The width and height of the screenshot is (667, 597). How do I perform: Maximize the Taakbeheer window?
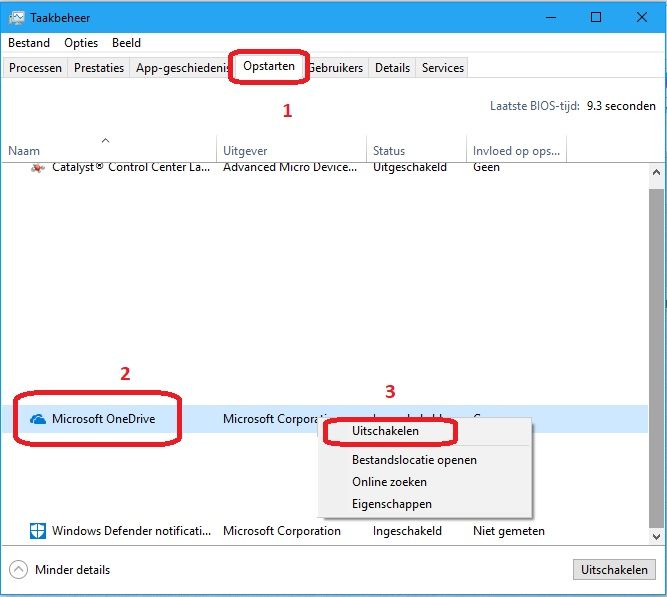tap(596, 17)
